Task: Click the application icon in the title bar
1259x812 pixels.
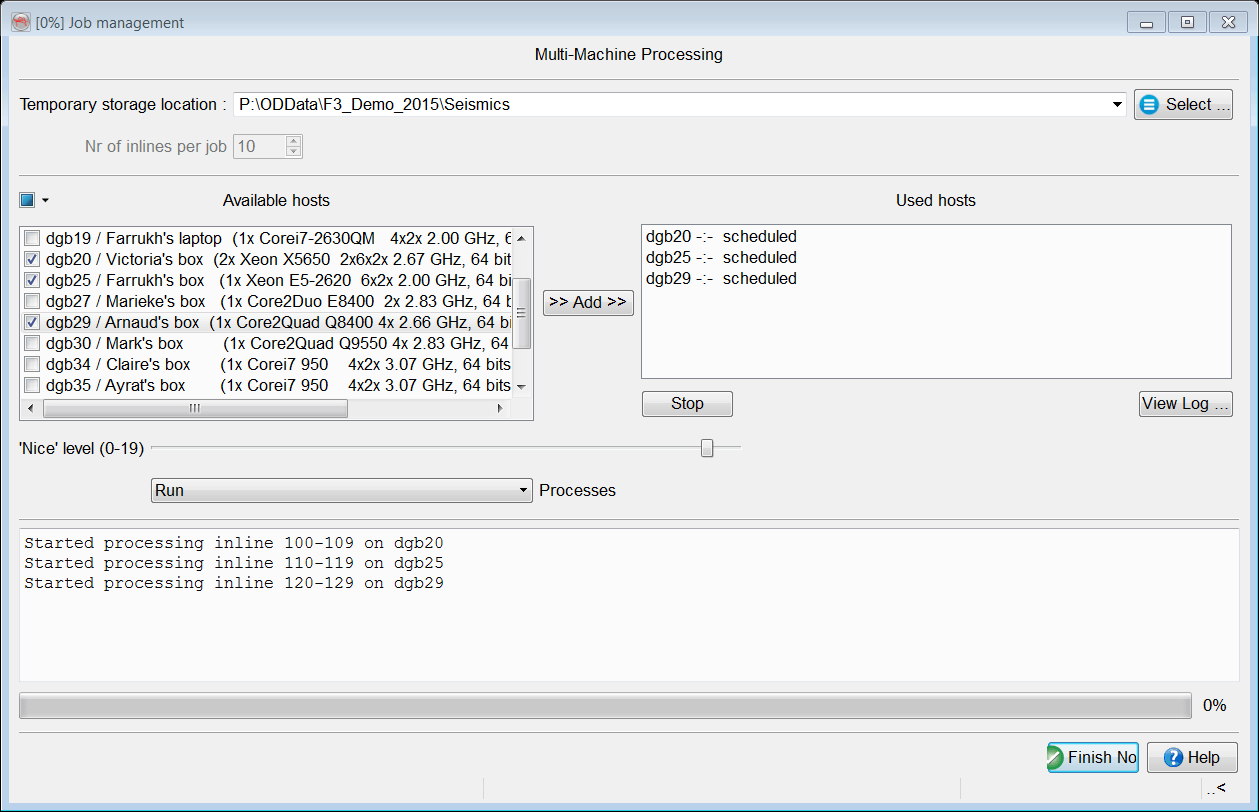Action: [x=20, y=22]
